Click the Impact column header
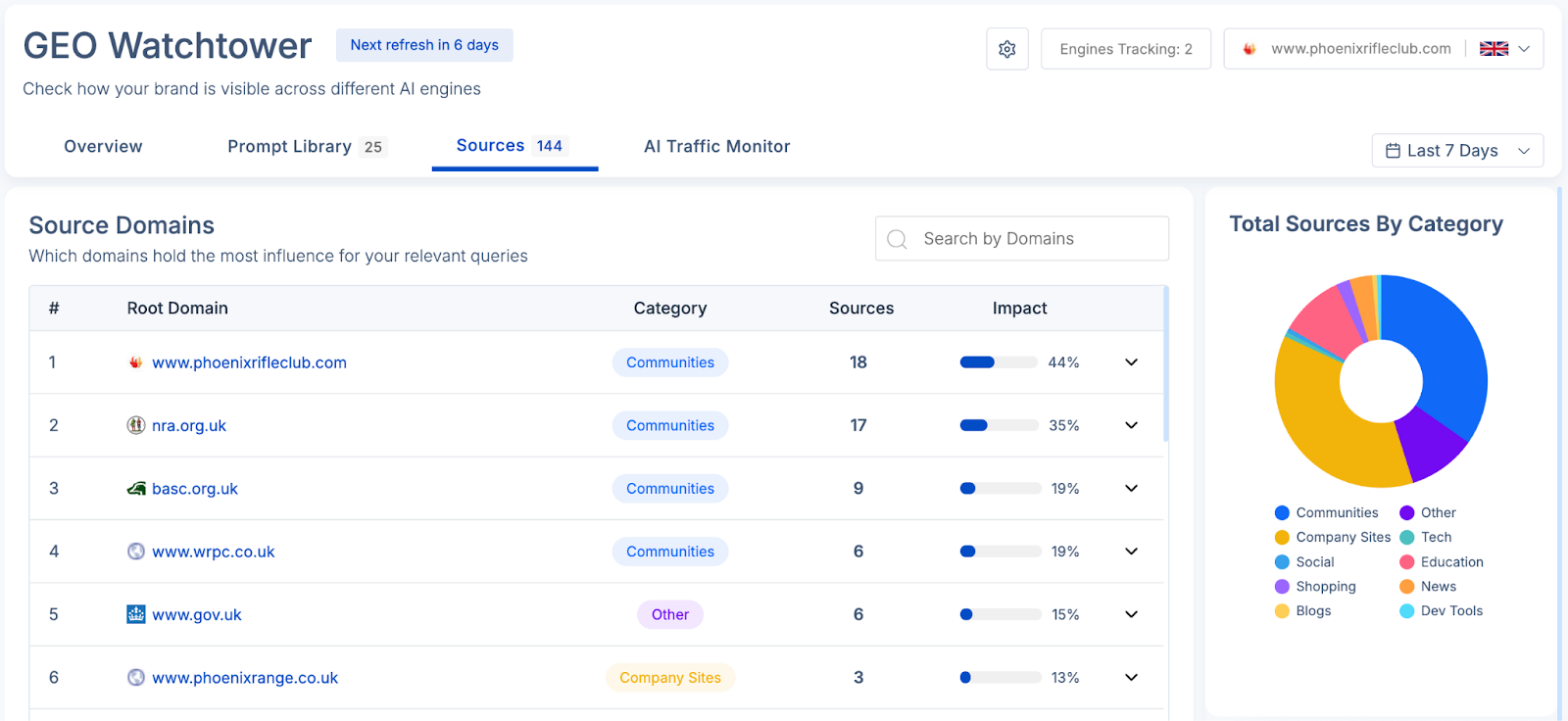 1019,309
